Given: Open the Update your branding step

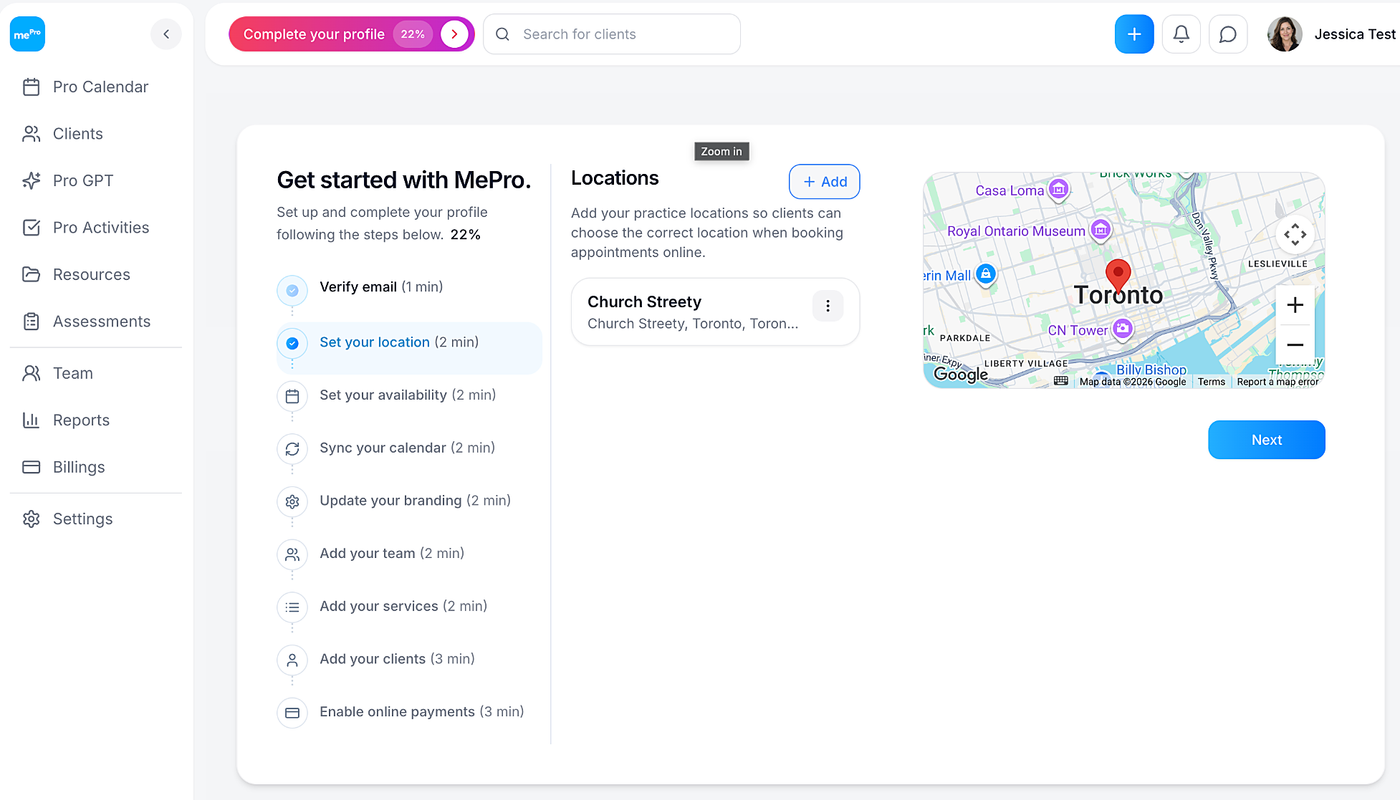Looking at the screenshot, I should tap(409, 501).
